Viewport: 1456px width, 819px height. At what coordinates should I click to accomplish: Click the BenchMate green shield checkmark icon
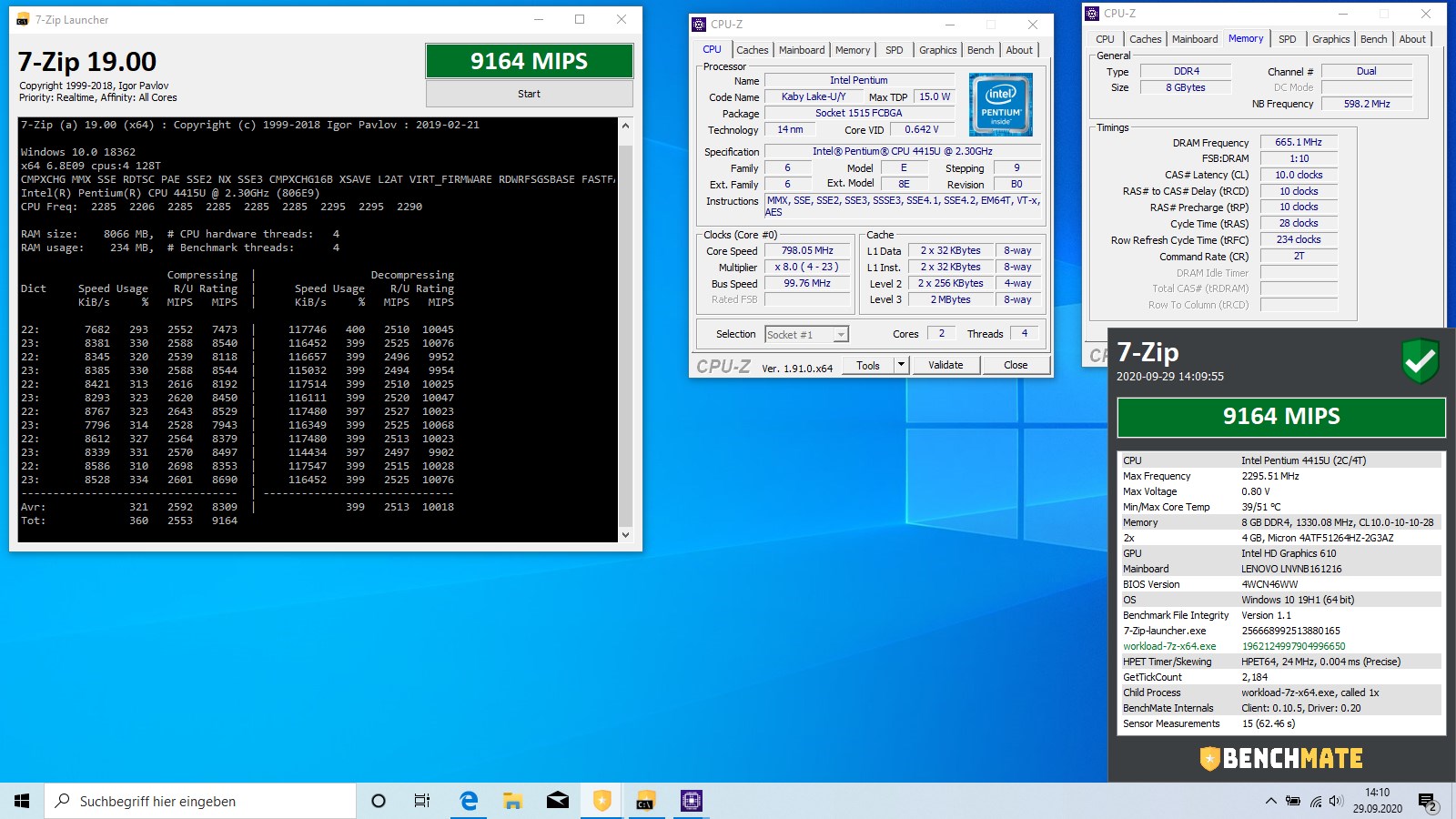(1420, 360)
